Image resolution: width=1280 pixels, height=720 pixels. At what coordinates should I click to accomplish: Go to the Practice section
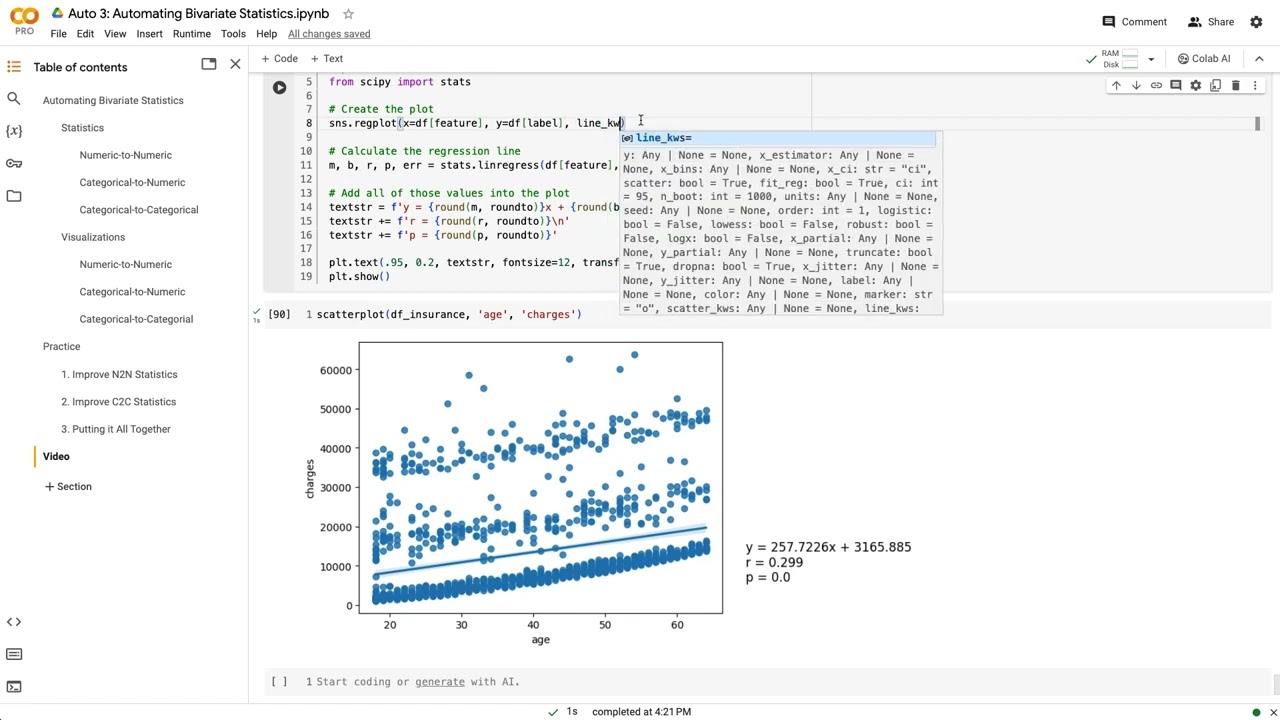tap(61, 346)
